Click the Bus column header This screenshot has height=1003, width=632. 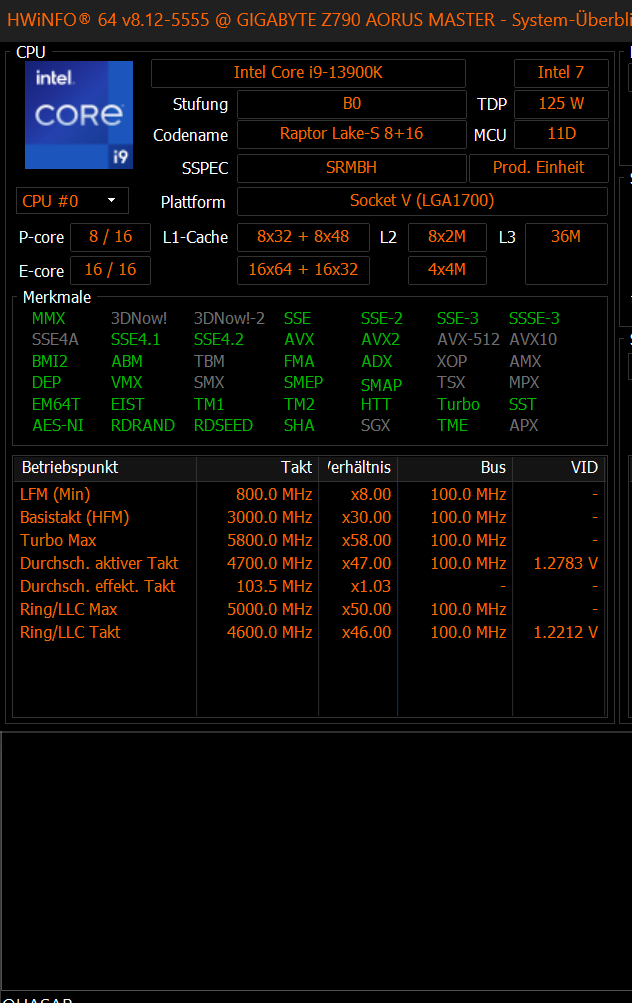pos(455,468)
